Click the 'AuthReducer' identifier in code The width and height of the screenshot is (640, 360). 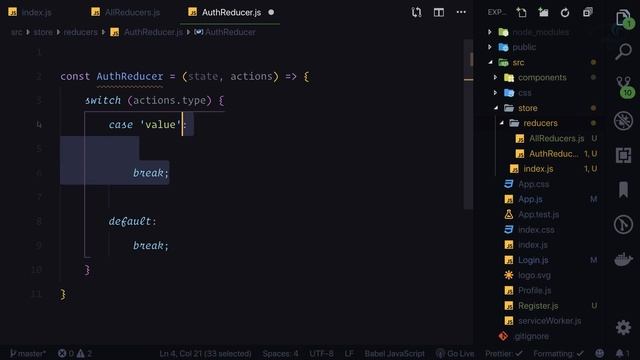coord(130,76)
